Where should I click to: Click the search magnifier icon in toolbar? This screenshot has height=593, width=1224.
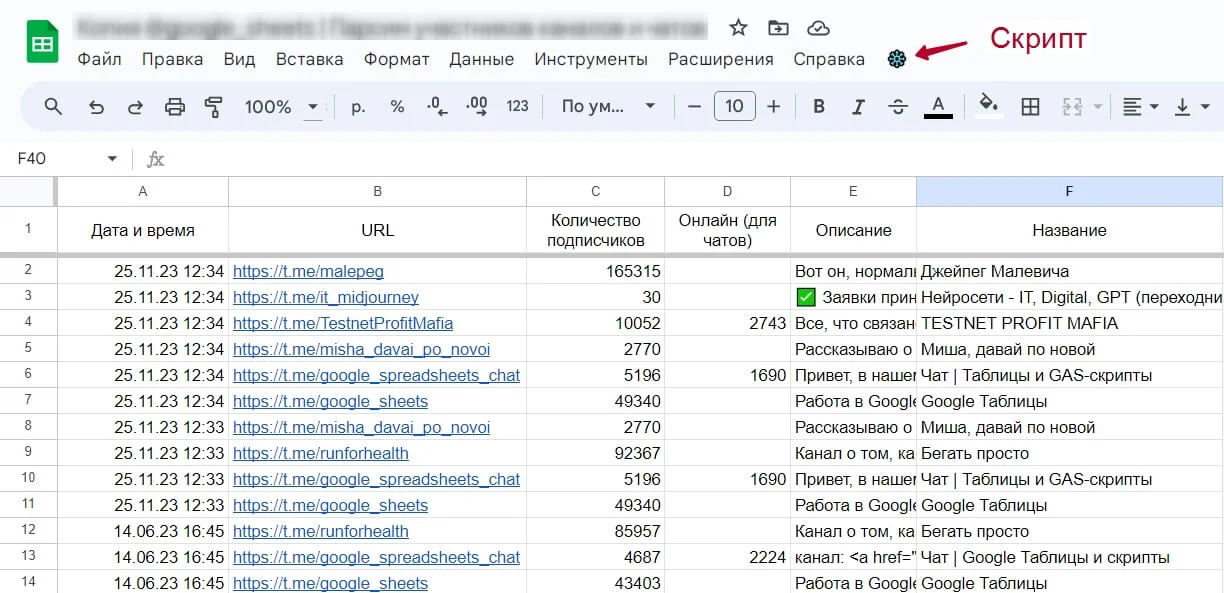point(54,107)
